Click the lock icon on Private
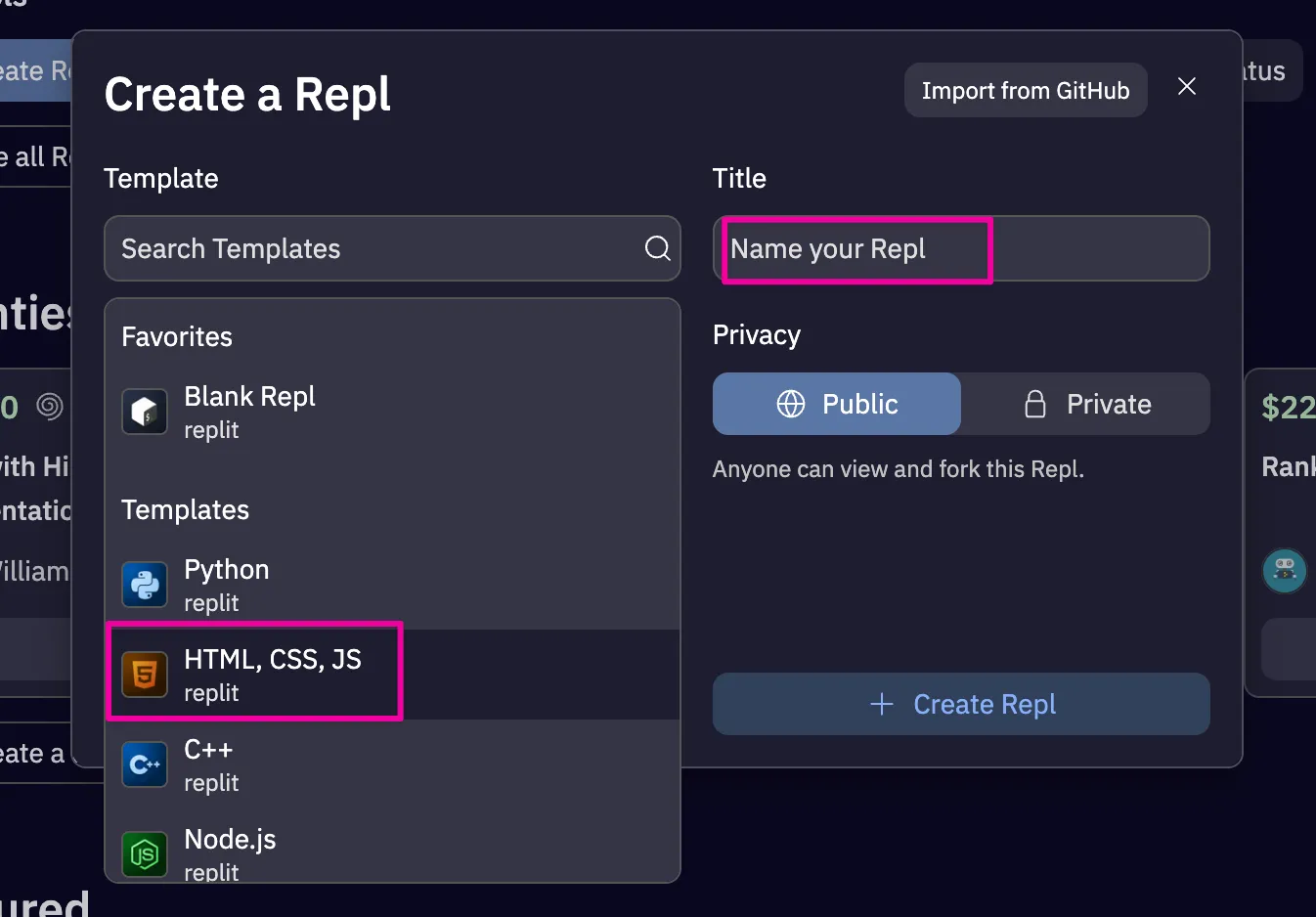 1035,404
